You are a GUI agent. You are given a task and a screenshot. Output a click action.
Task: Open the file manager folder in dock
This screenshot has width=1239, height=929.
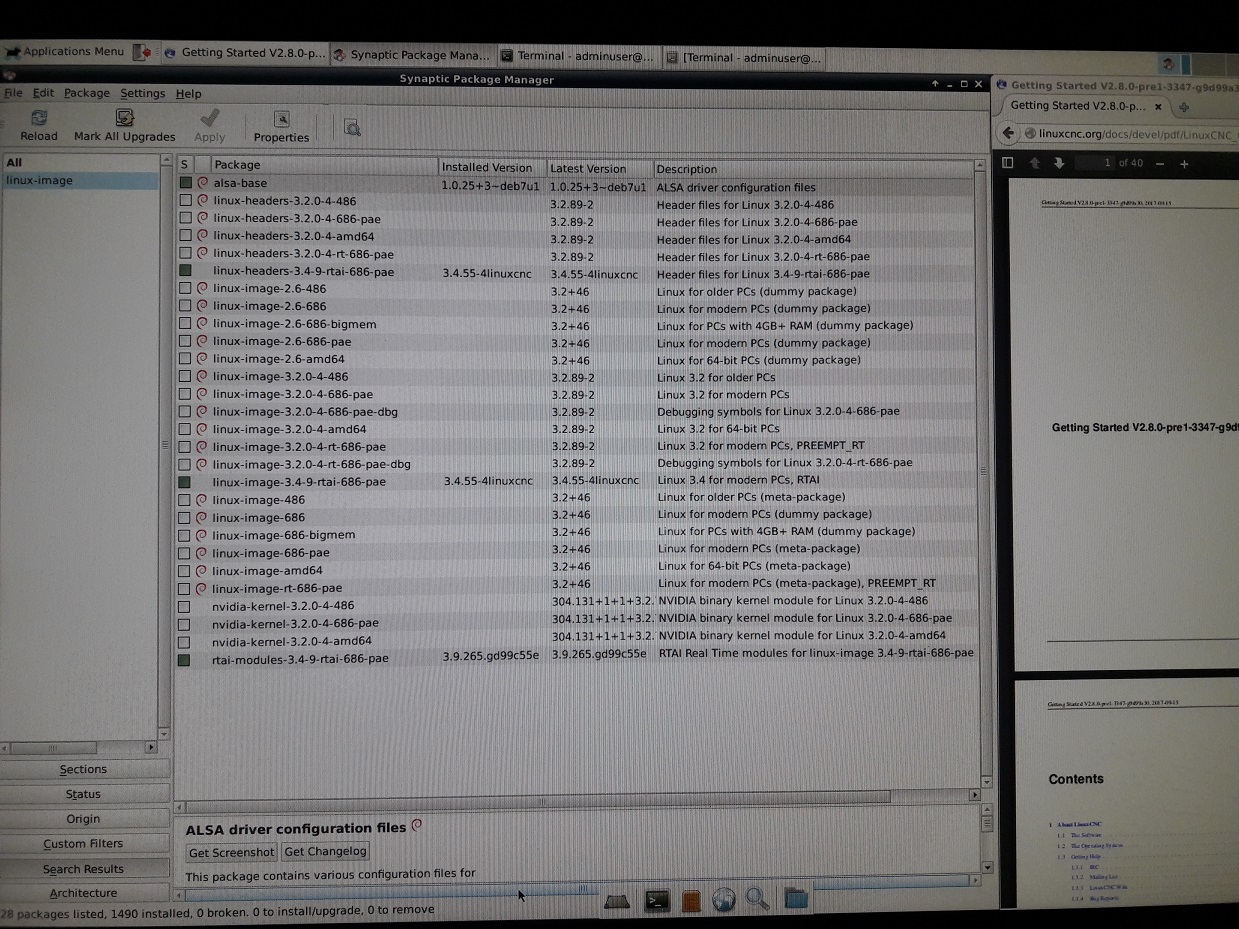click(x=795, y=898)
